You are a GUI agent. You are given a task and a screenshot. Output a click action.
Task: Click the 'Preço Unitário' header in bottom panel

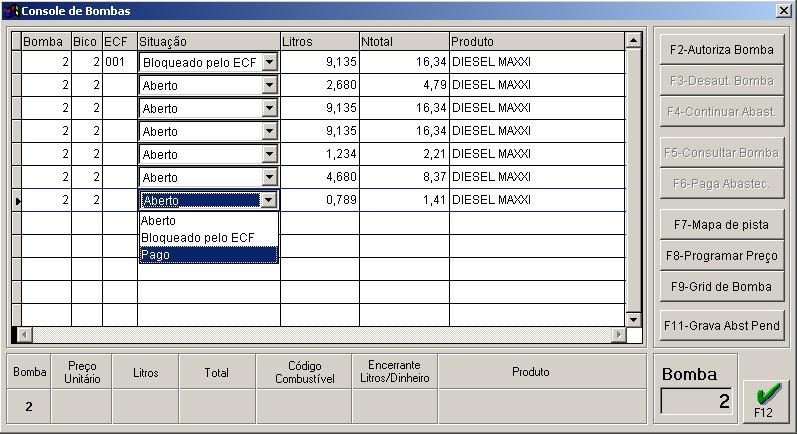tap(82, 373)
